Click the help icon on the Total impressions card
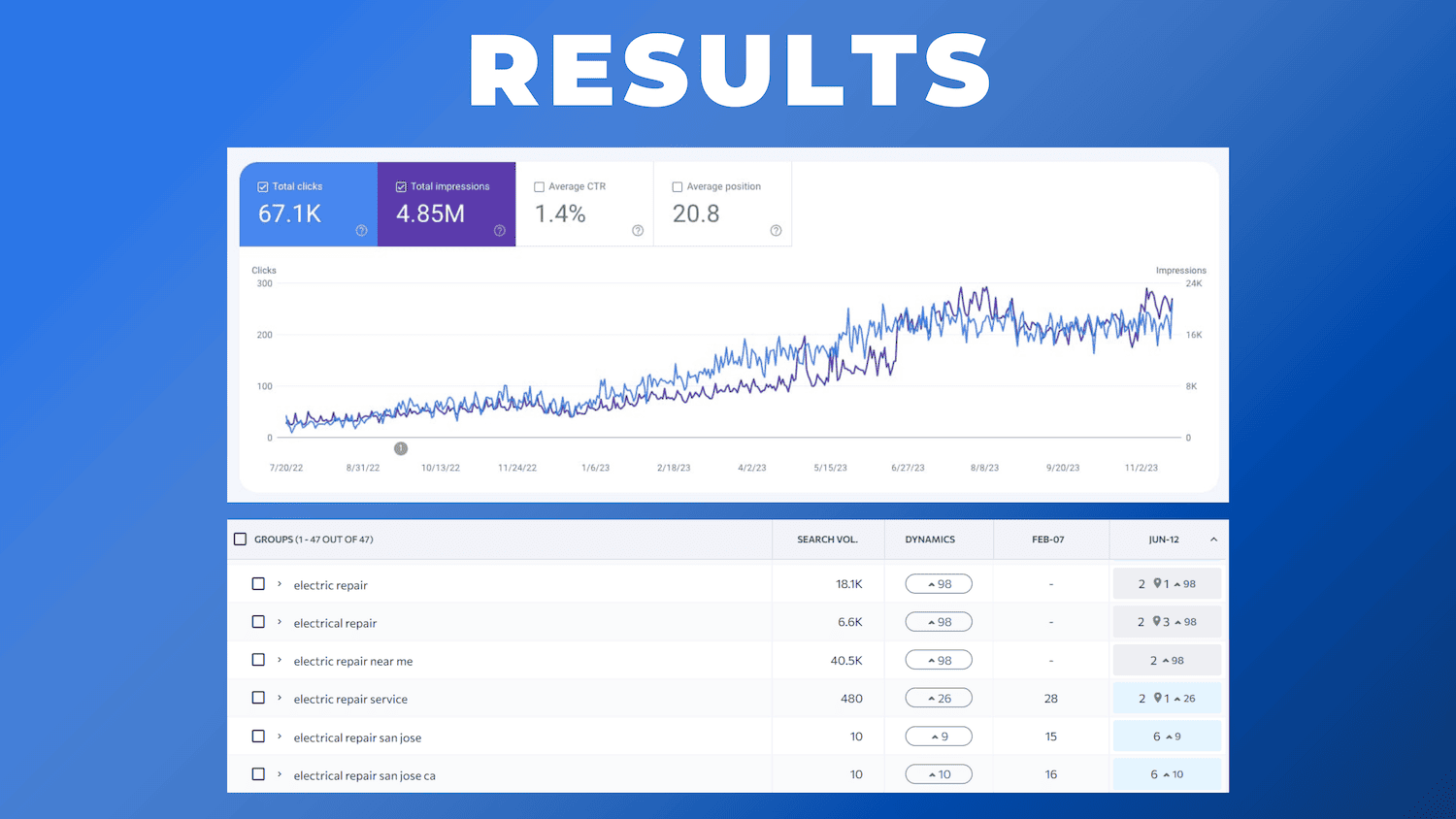Viewport: 1456px width, 819px height. [499, 230]
